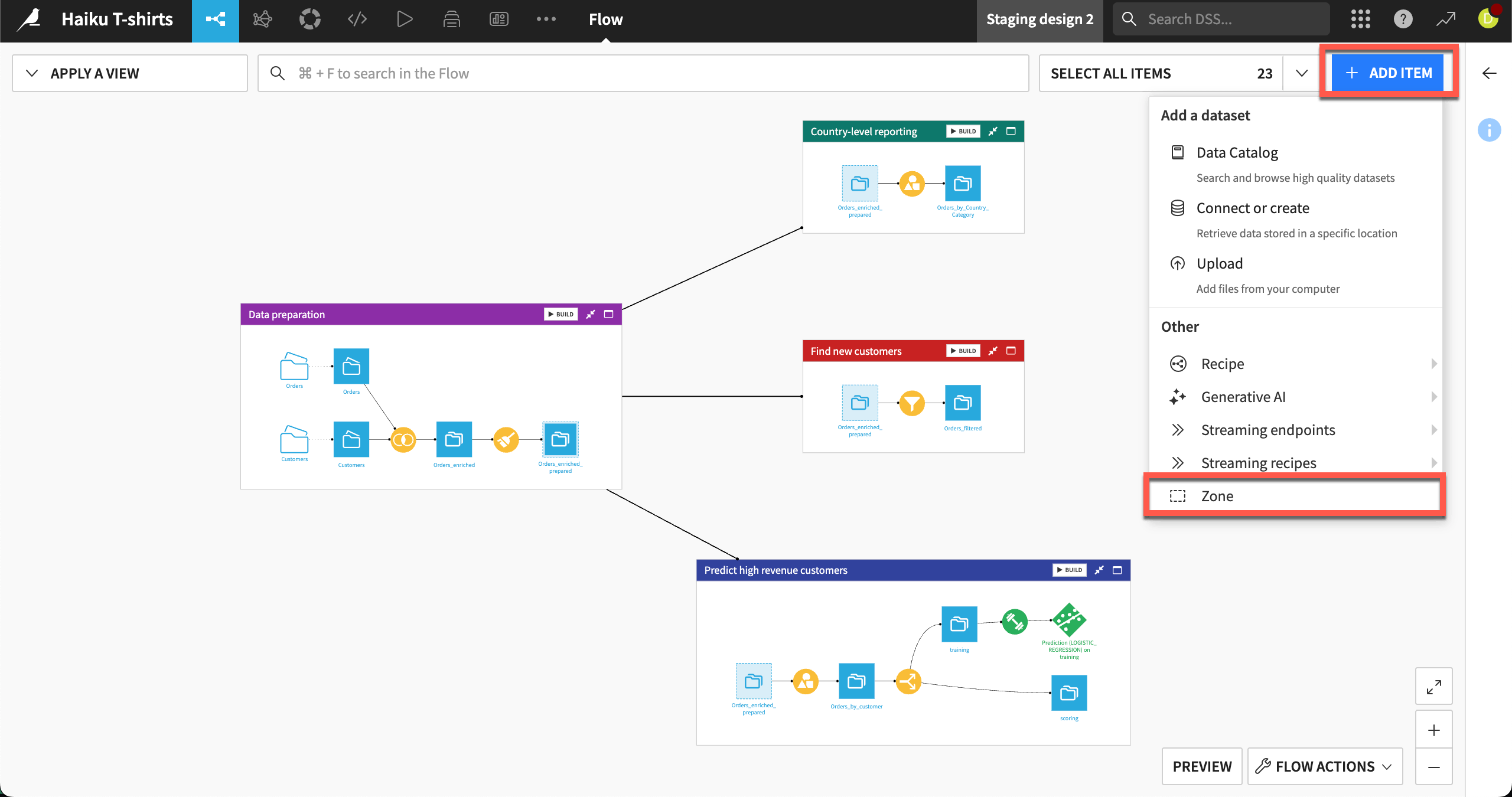Open the Jobs play icon in the top bar
Image resolution: width=1512 pixels, height=797 pixels.
404,19
